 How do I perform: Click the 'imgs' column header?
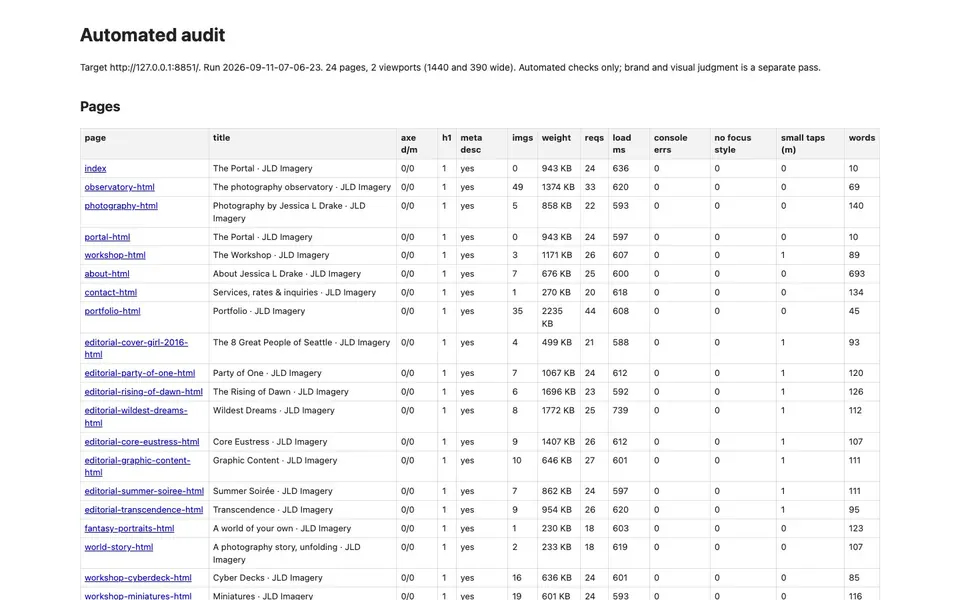[522, 138]
